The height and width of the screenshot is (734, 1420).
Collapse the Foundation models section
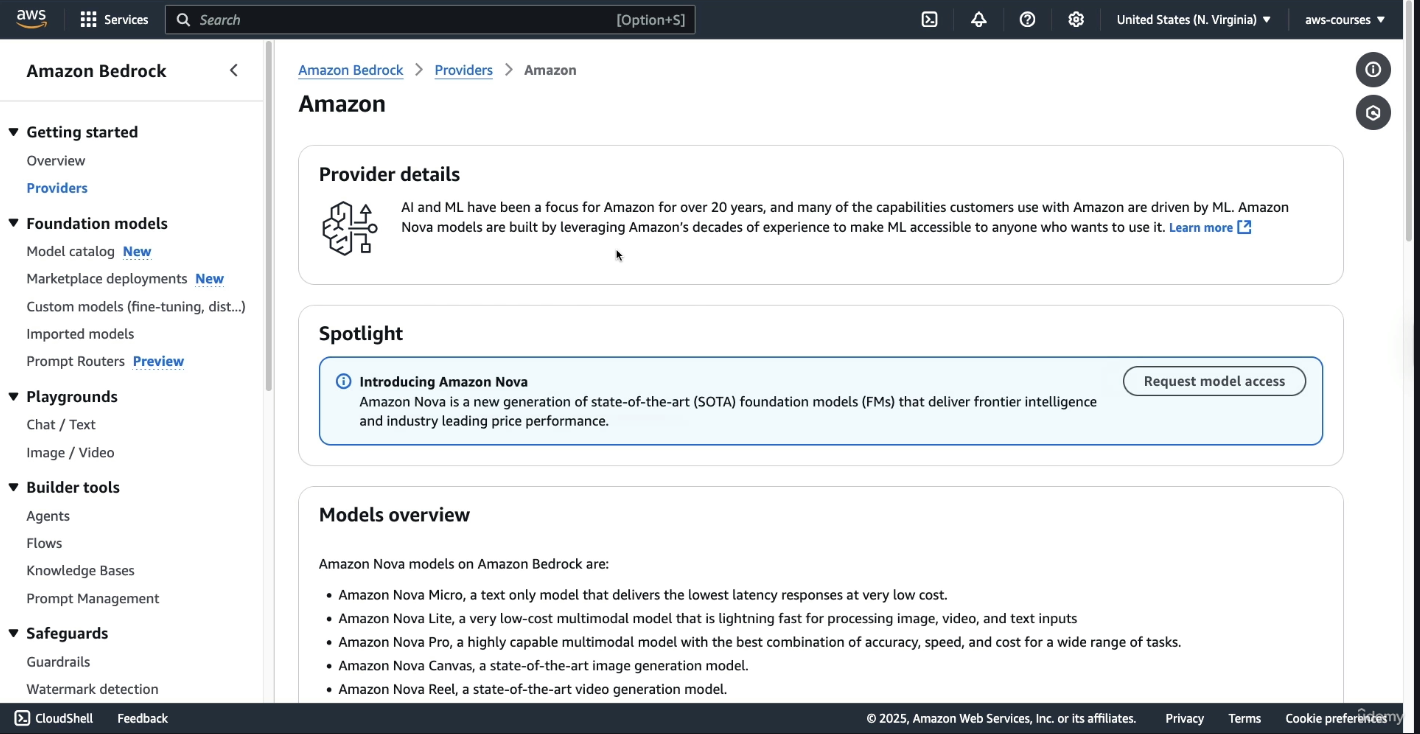(14, 223)
